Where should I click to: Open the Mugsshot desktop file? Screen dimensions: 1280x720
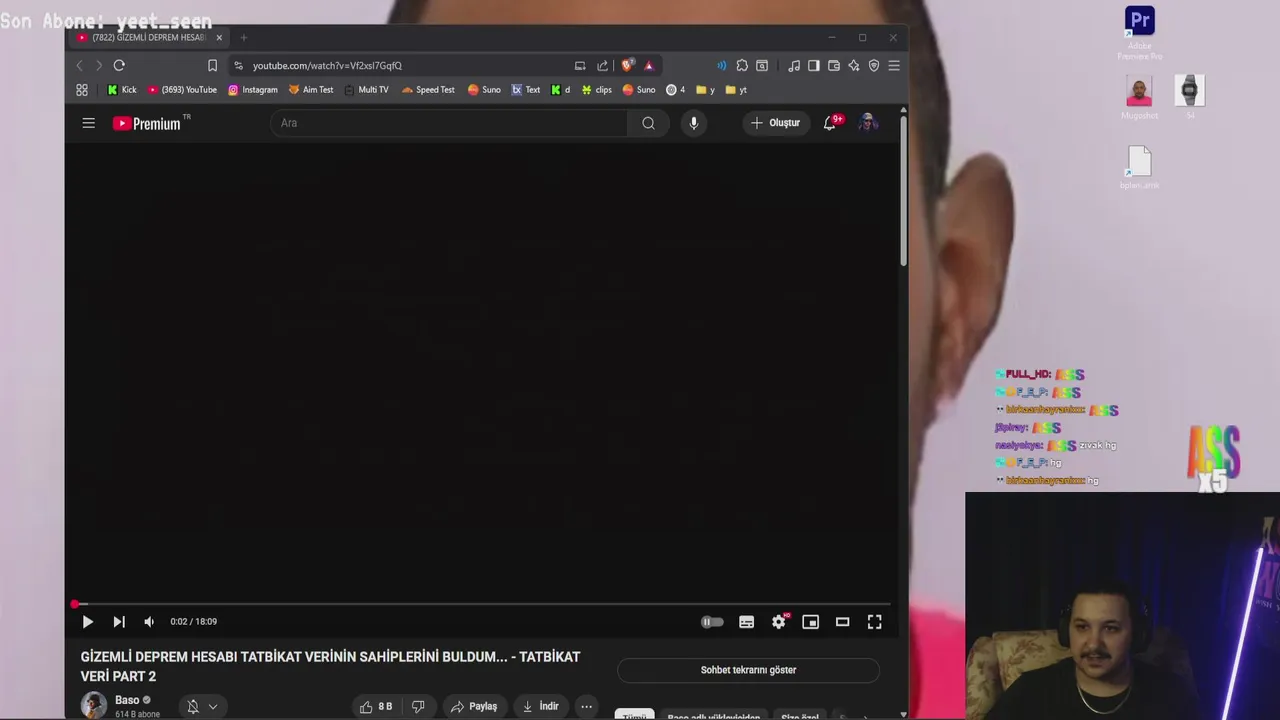pos(1139,97)
